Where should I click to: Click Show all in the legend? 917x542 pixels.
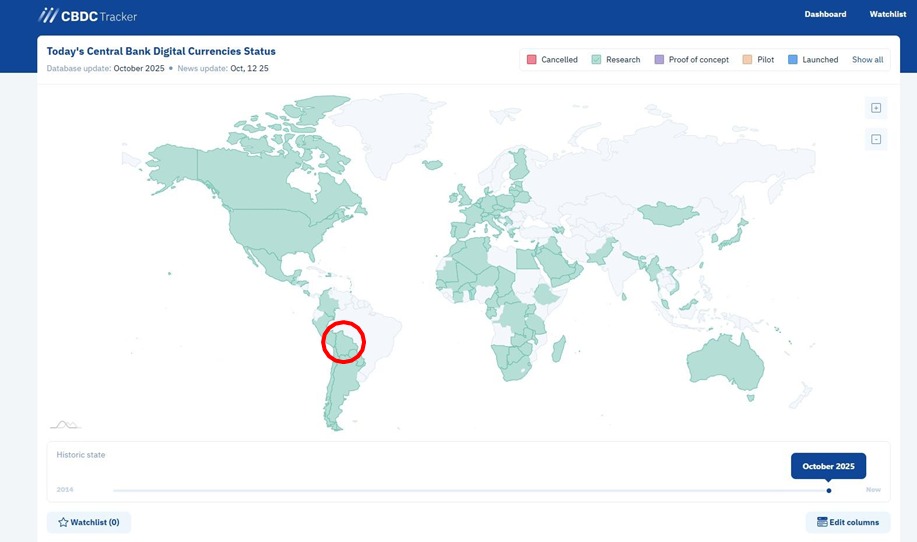pyautogui.click(x=867, y=60)
